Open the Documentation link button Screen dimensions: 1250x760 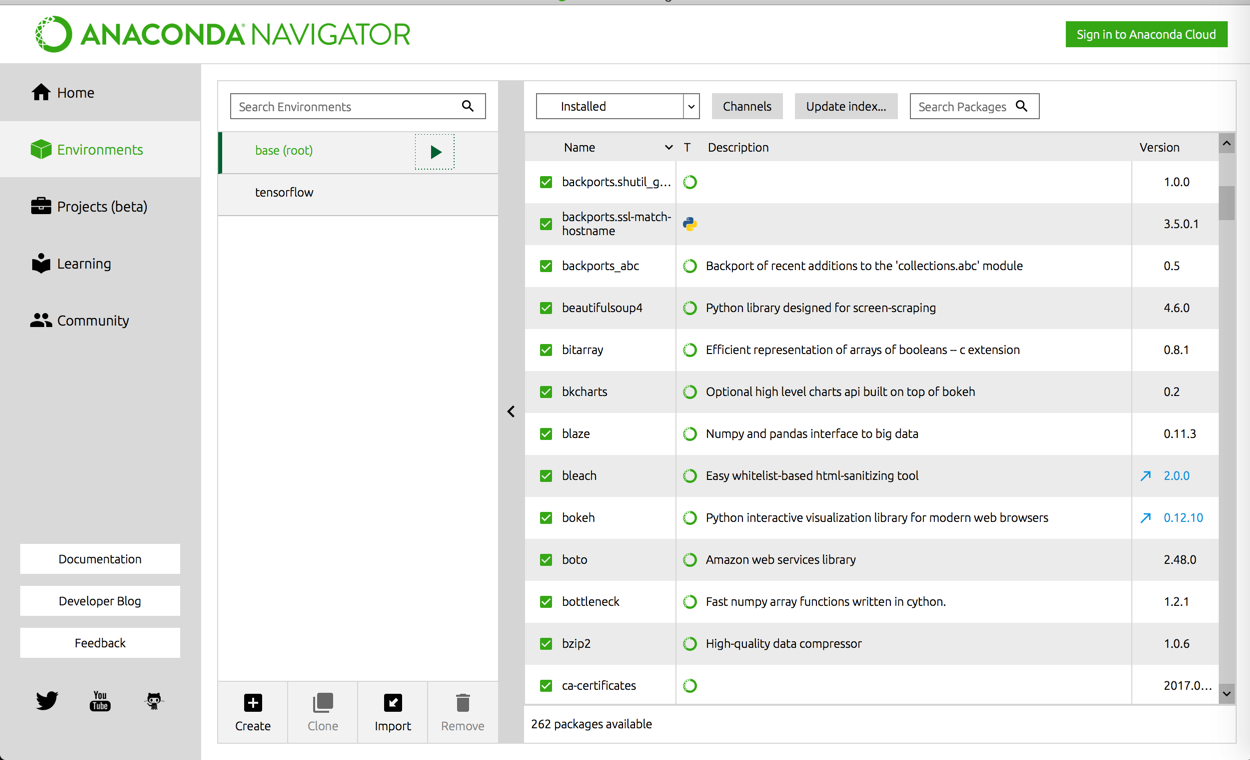(100, 559)
